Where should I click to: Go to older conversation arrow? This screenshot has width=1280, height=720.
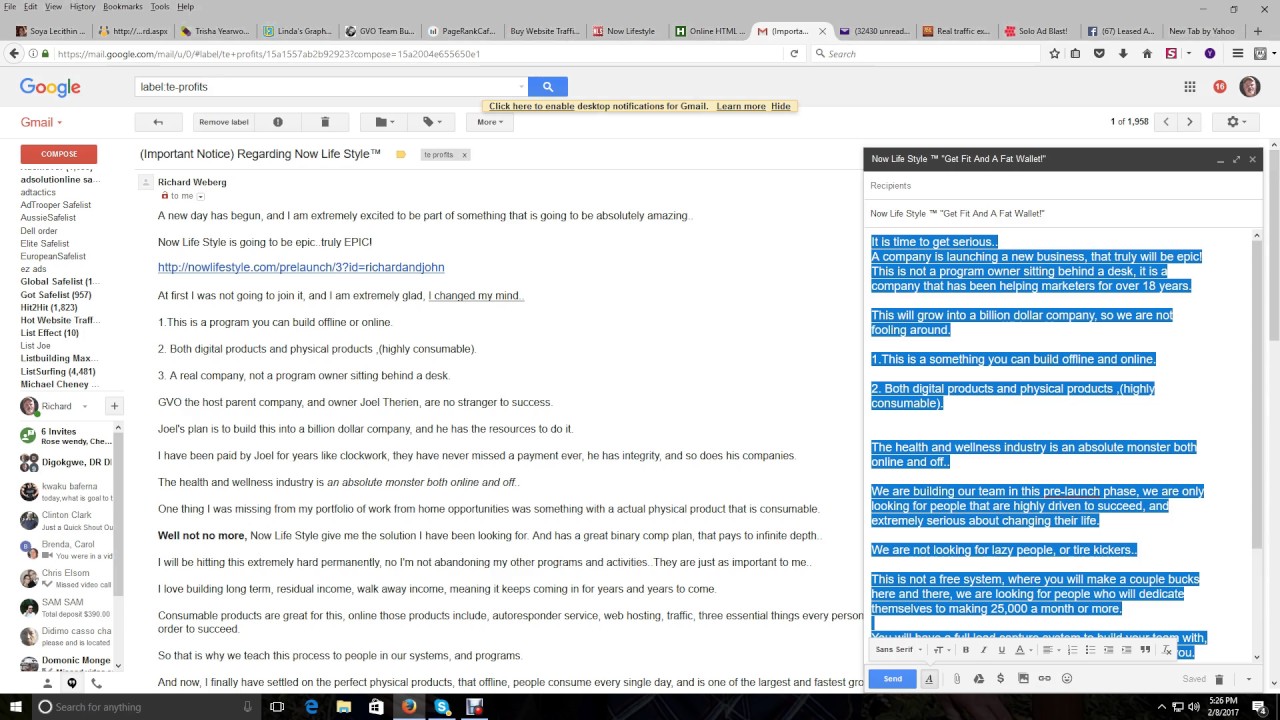(x=1189, y=122)
